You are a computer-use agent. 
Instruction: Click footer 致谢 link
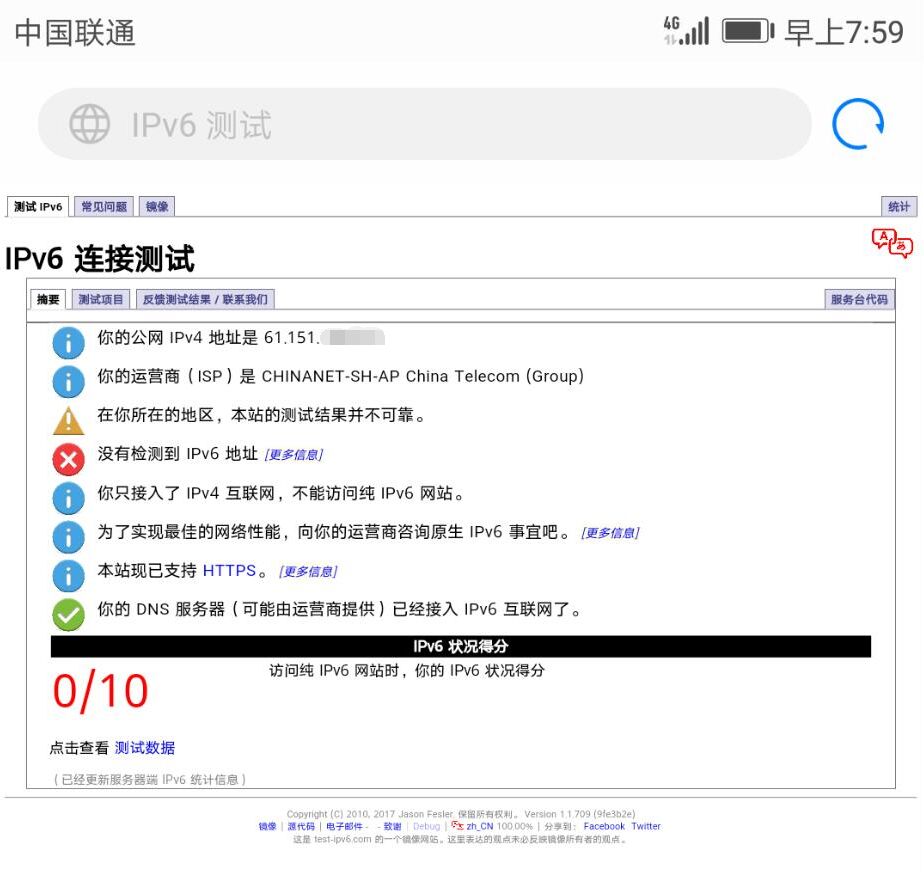click(x=392, y=826)
